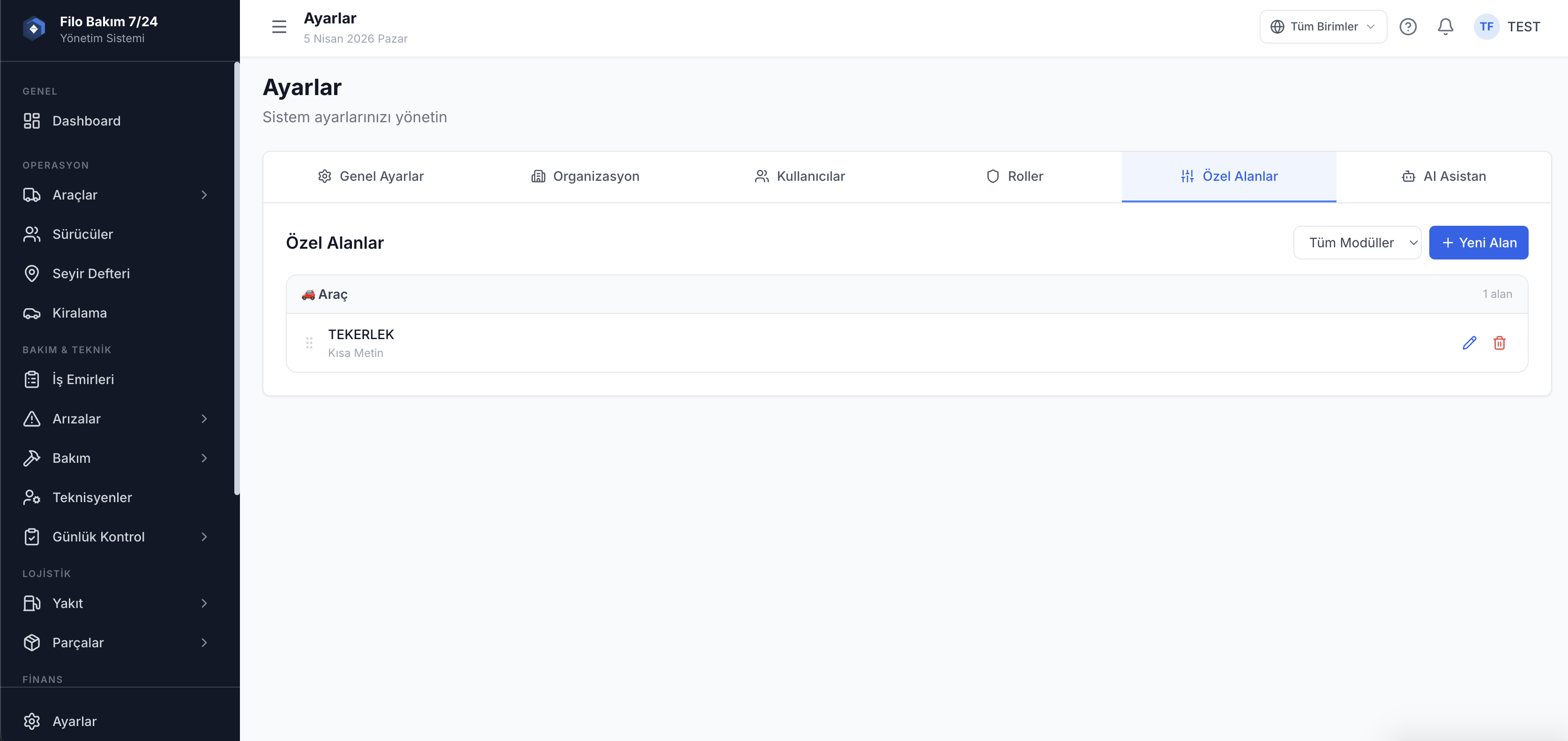Image resolution: width=1568 pixels, height=741 pixels.
Task: Click the drag handle next to TEKERLEK
Action: [309, 343]
